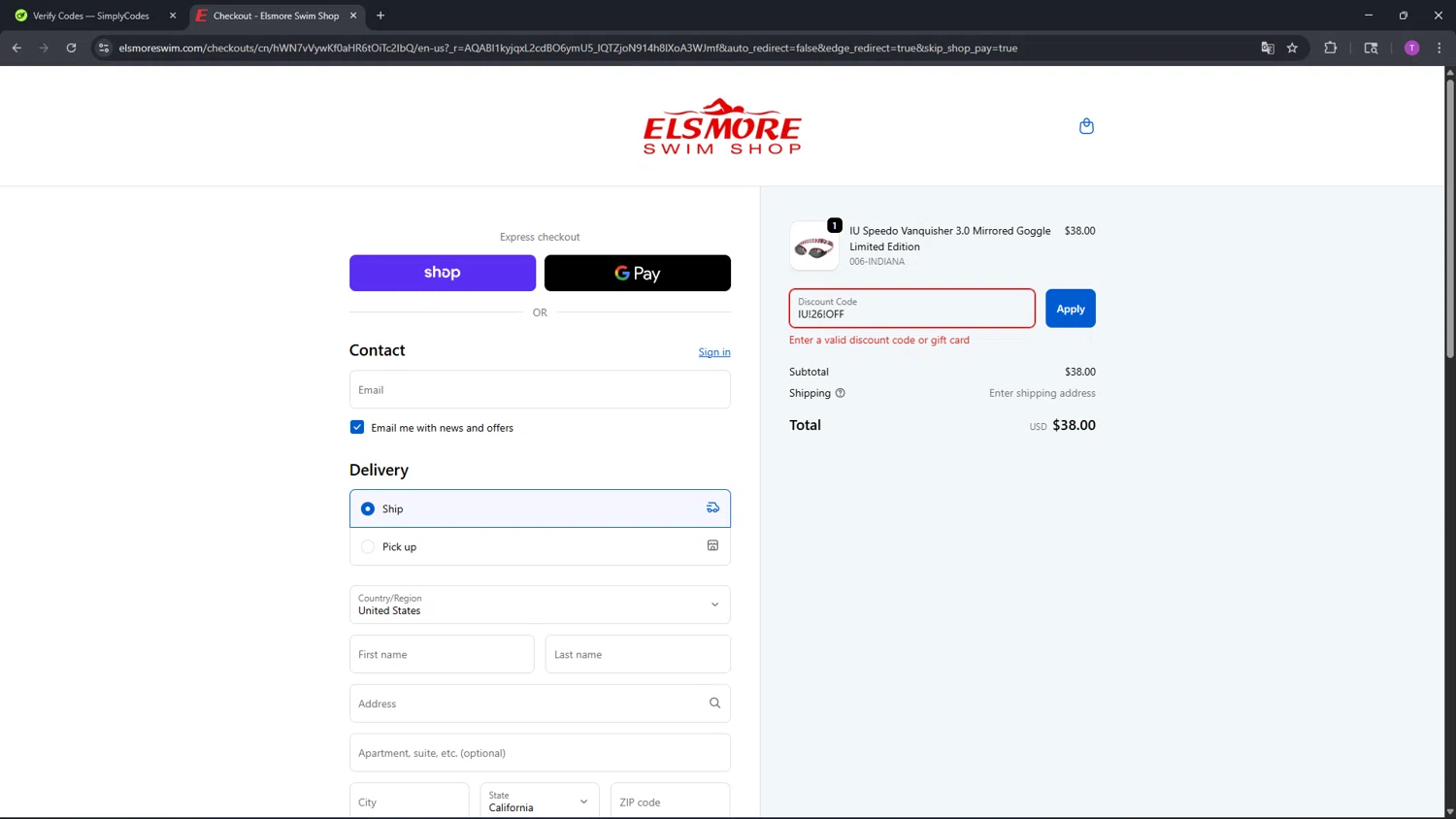Click the tab search icon in toolbar

(x=1371, y=48)
